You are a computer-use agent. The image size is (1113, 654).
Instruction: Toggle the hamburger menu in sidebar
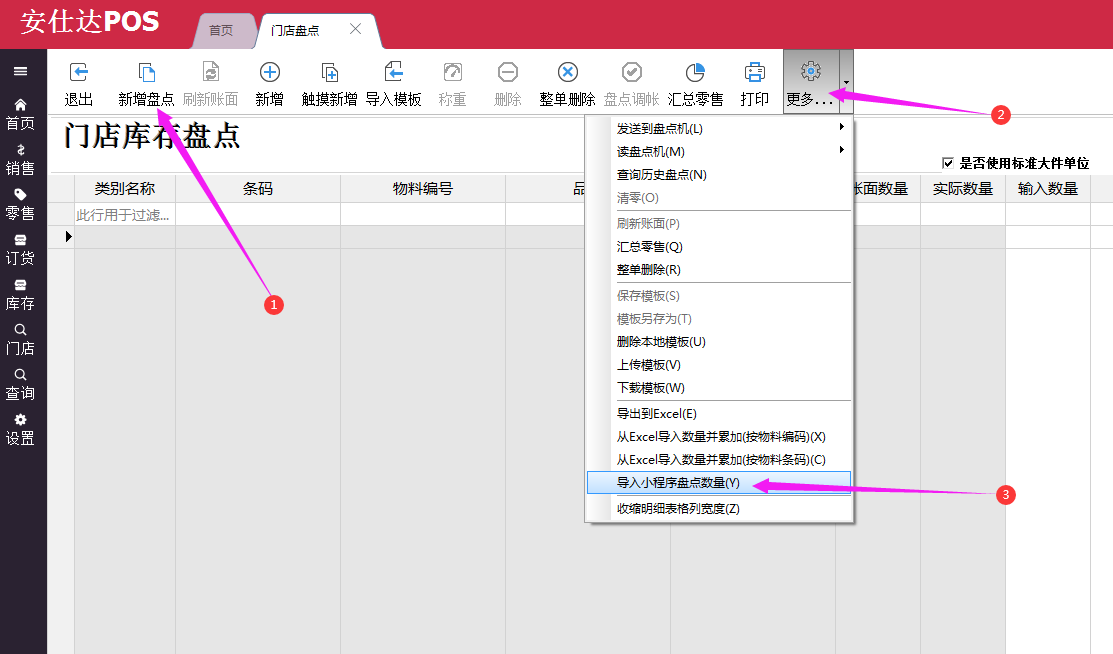20,72
